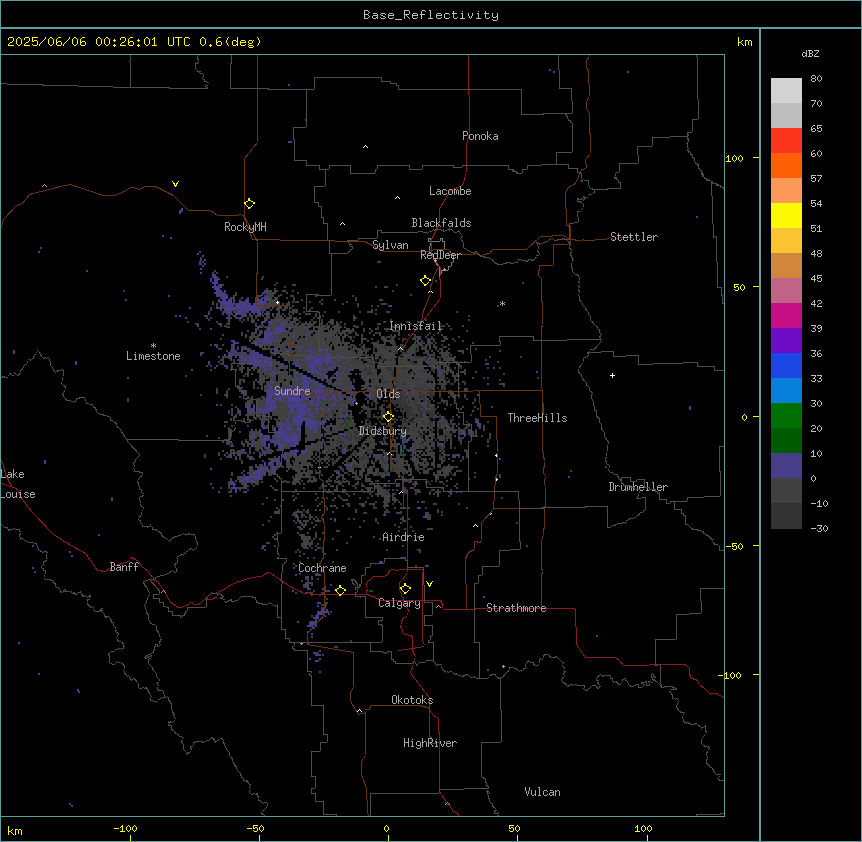Click the Base_Reflectivity title
Viewport: 862px width, 842px height.
[x=431, y=15]
